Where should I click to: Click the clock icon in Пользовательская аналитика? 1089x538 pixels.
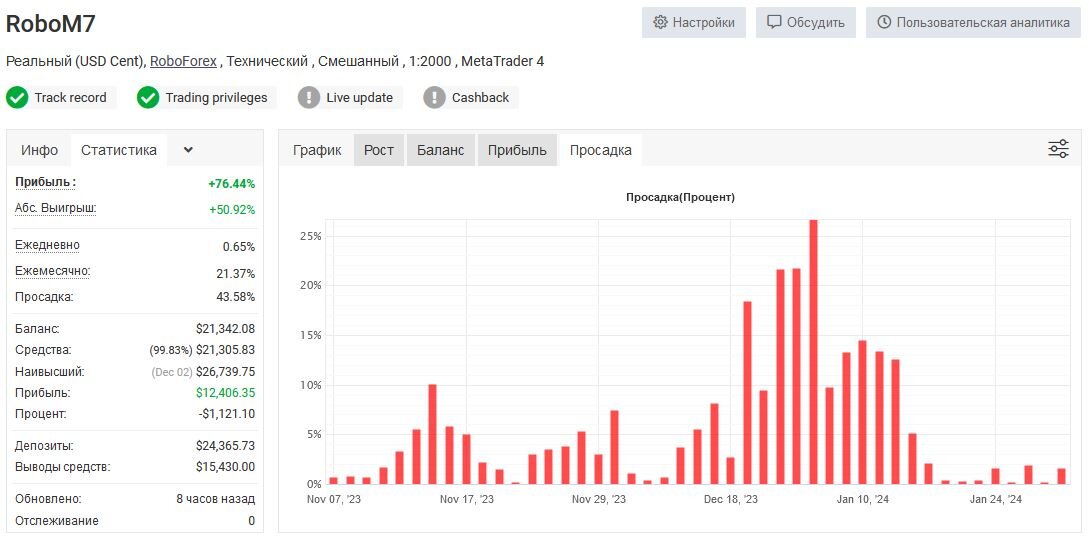pos(884,22)
